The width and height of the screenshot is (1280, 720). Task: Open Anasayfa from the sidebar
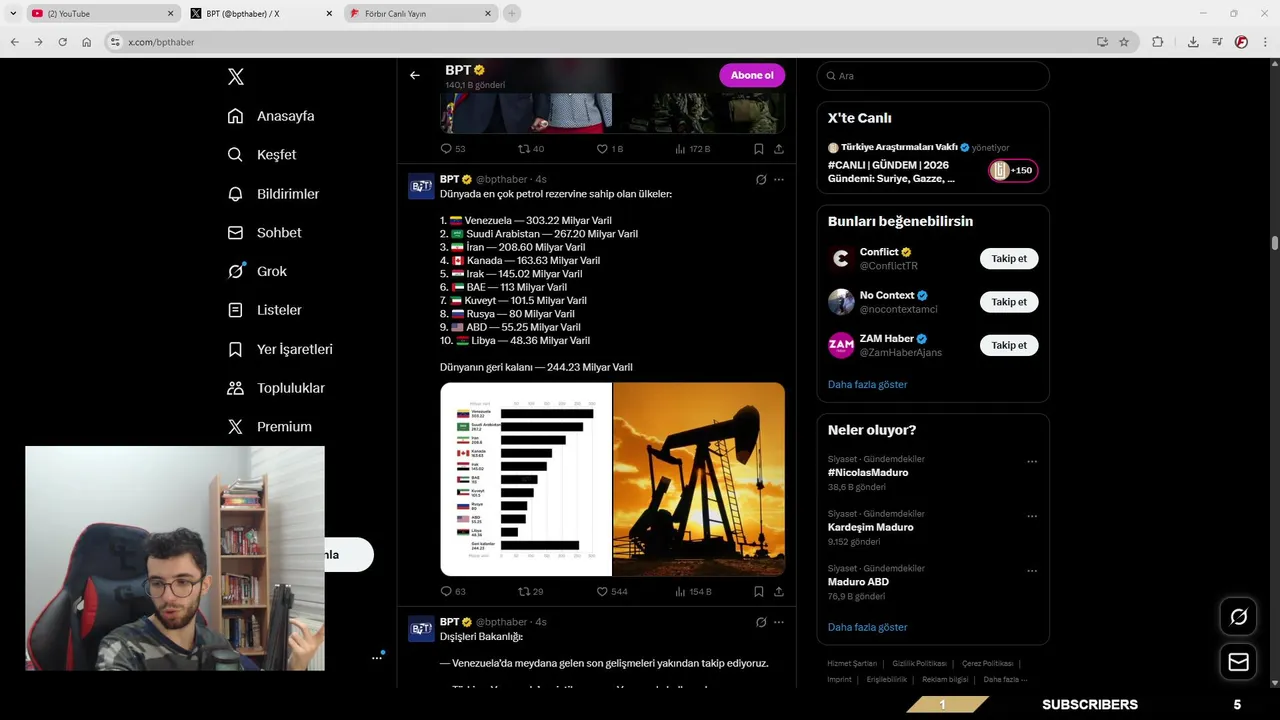pyautogui.click(x=271, y=116)
